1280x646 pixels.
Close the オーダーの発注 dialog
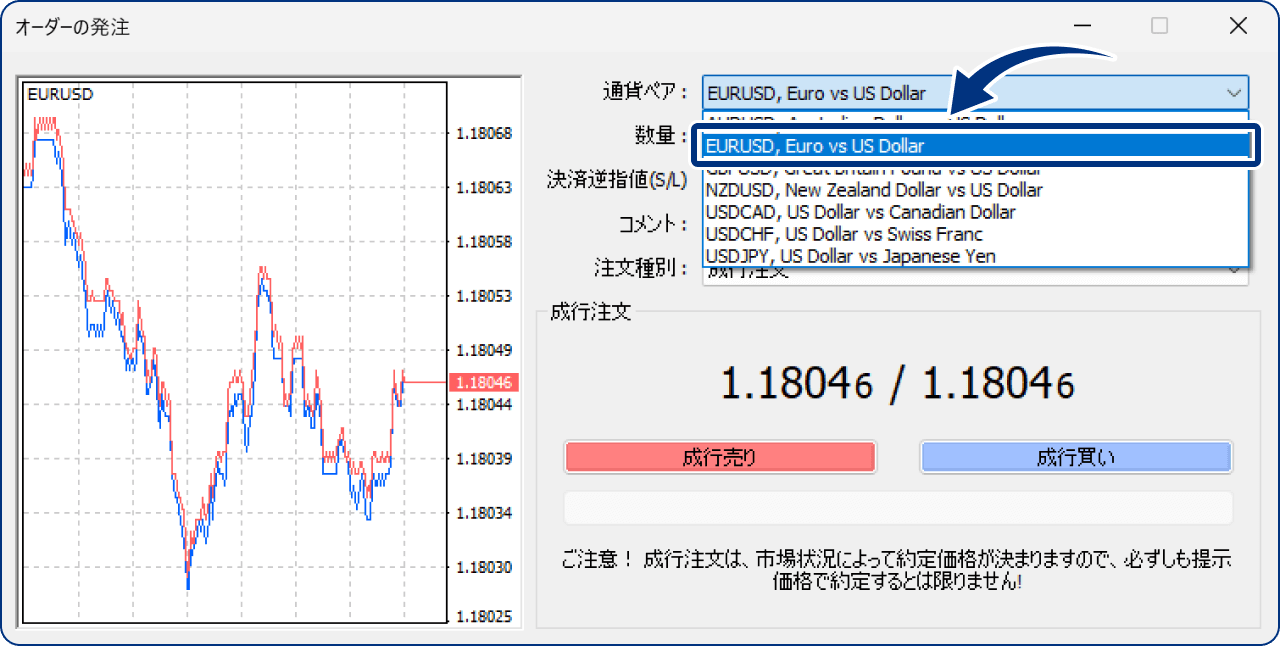point(1237,27)
